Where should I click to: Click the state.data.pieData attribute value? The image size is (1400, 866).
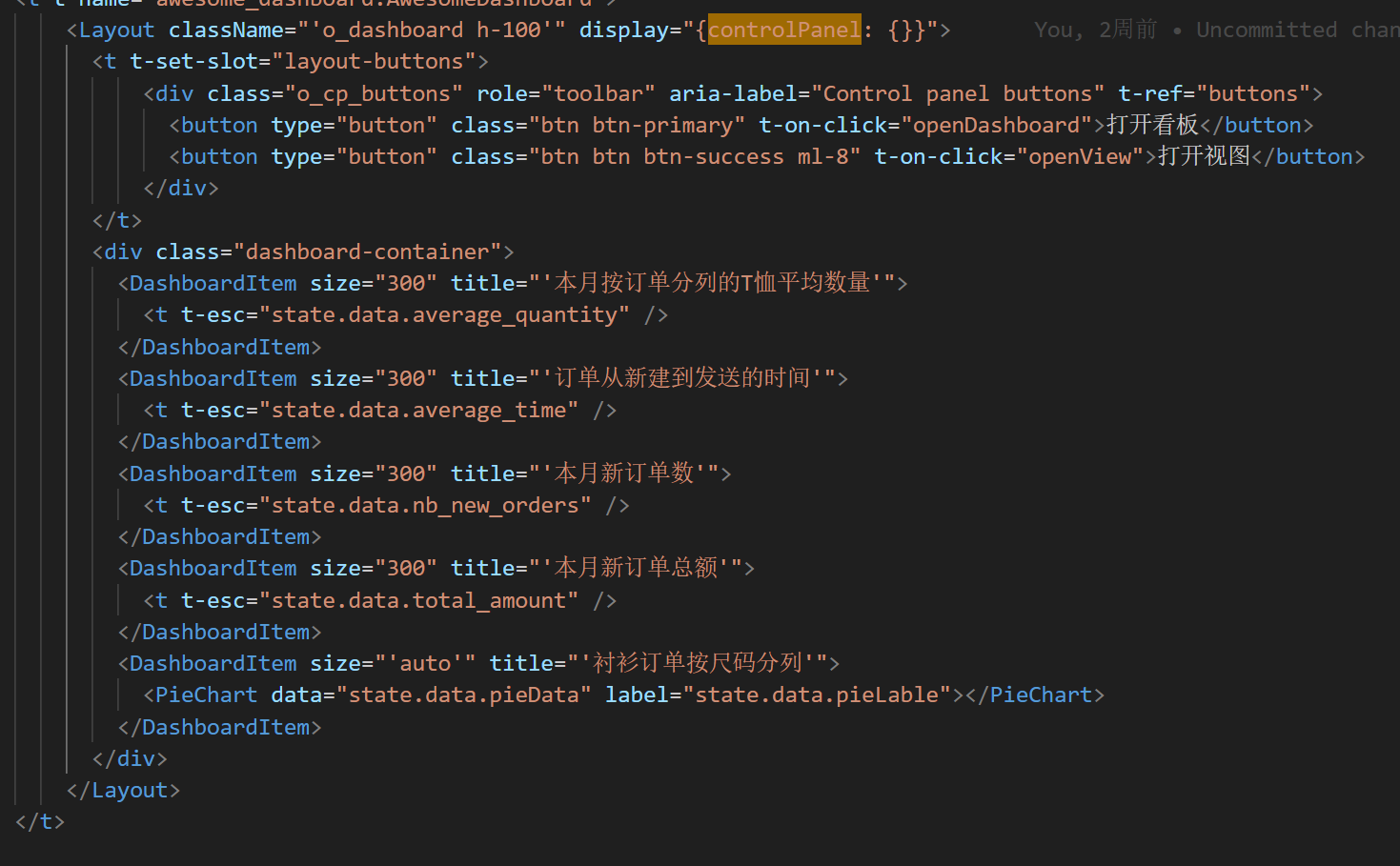click(463, 695)
